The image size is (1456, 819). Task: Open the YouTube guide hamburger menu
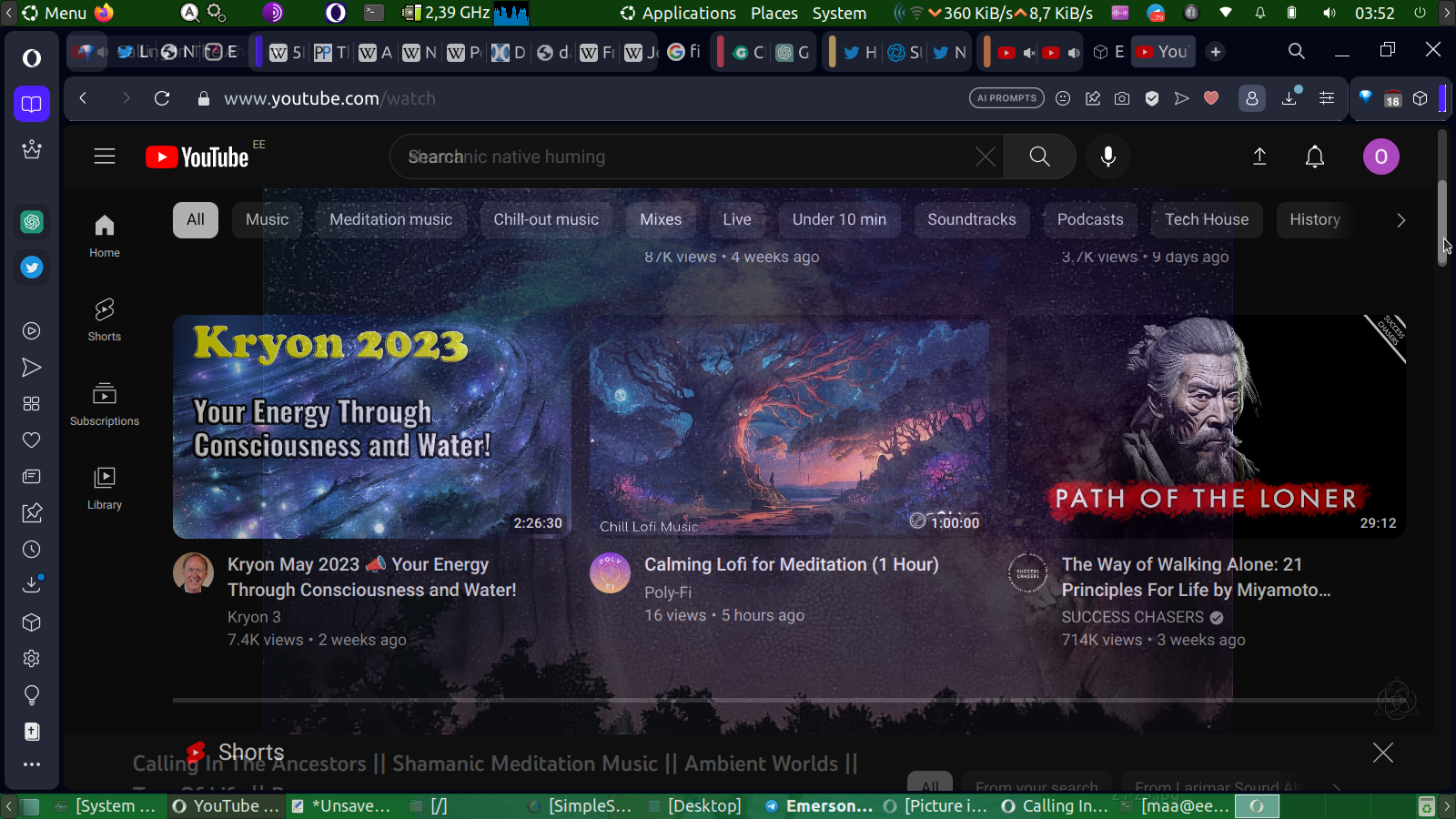pyautogui.click(x=105, y=157)
